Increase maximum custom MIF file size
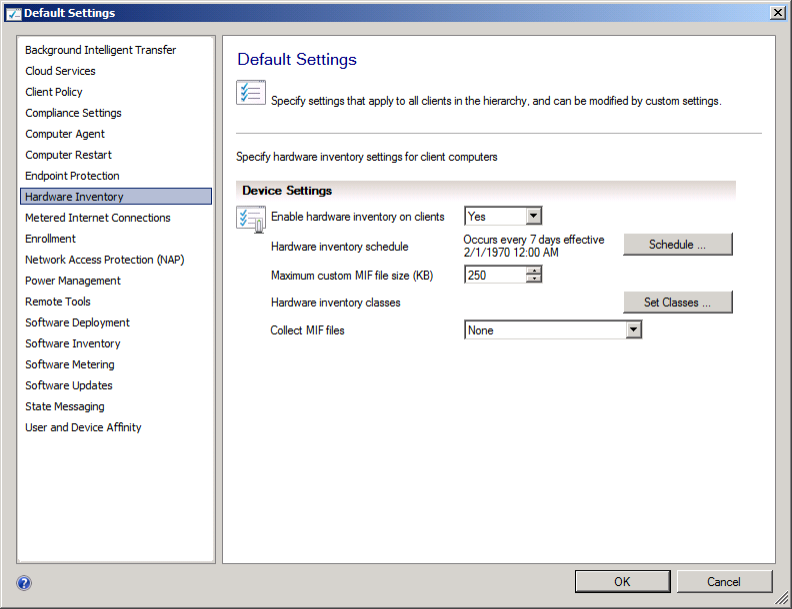 [x=534, y=270]
